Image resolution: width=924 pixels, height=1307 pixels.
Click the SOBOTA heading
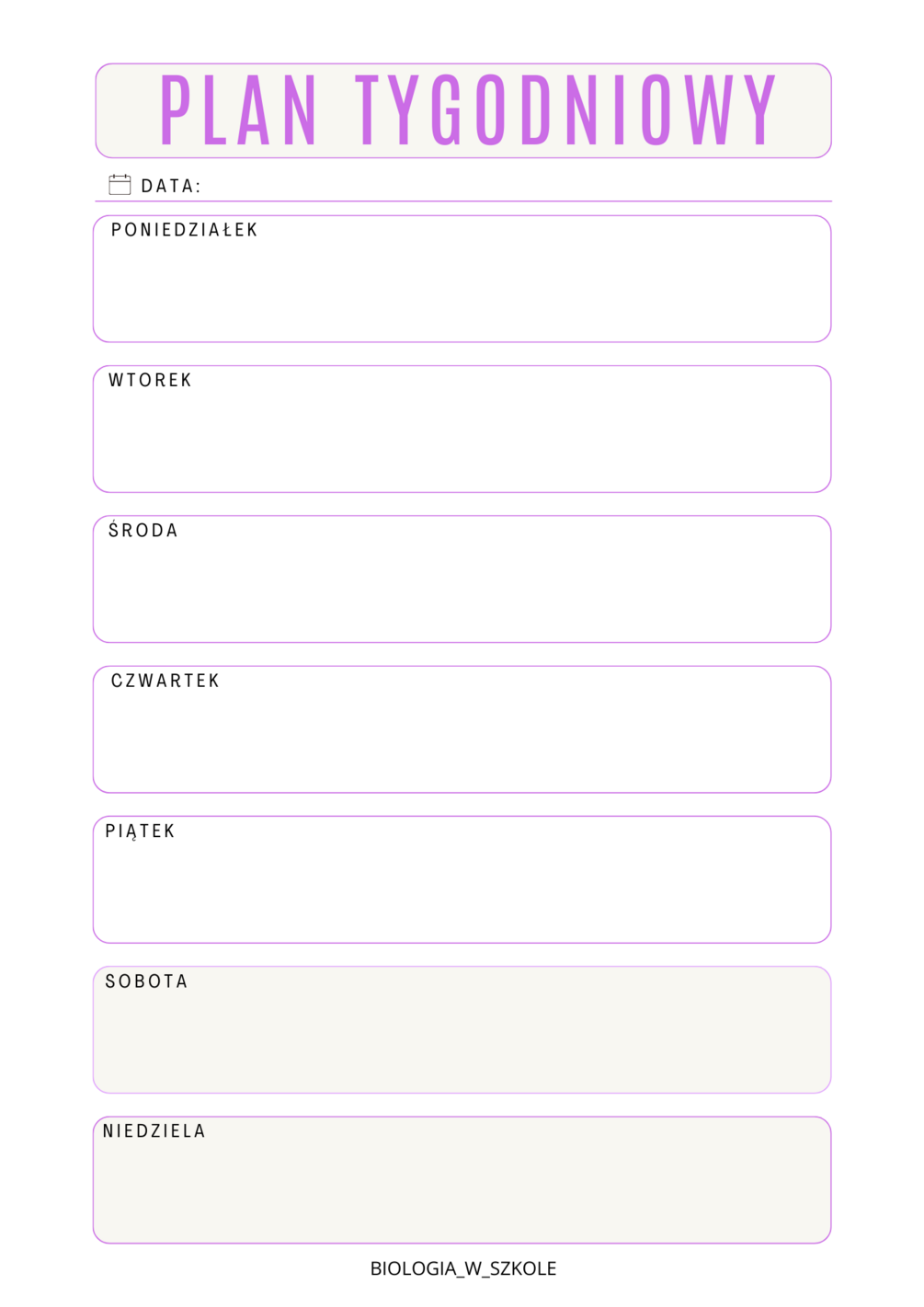click(x=146, y=981)
